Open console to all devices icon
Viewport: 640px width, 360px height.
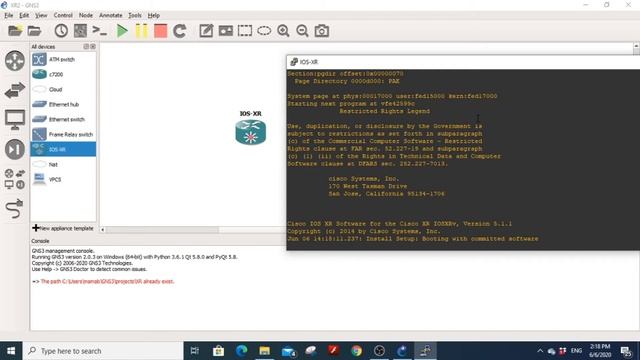(x=100, y=31)
